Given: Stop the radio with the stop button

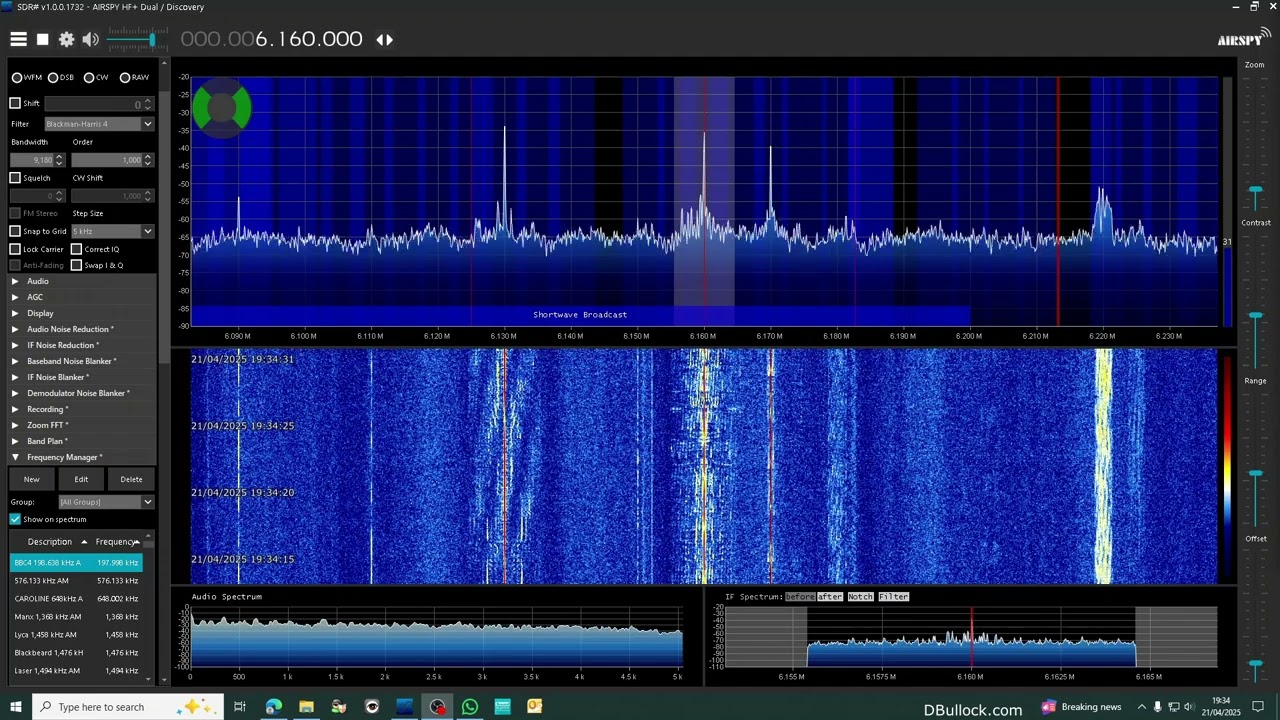Looking at the screenshot, I should pos(43,39).
